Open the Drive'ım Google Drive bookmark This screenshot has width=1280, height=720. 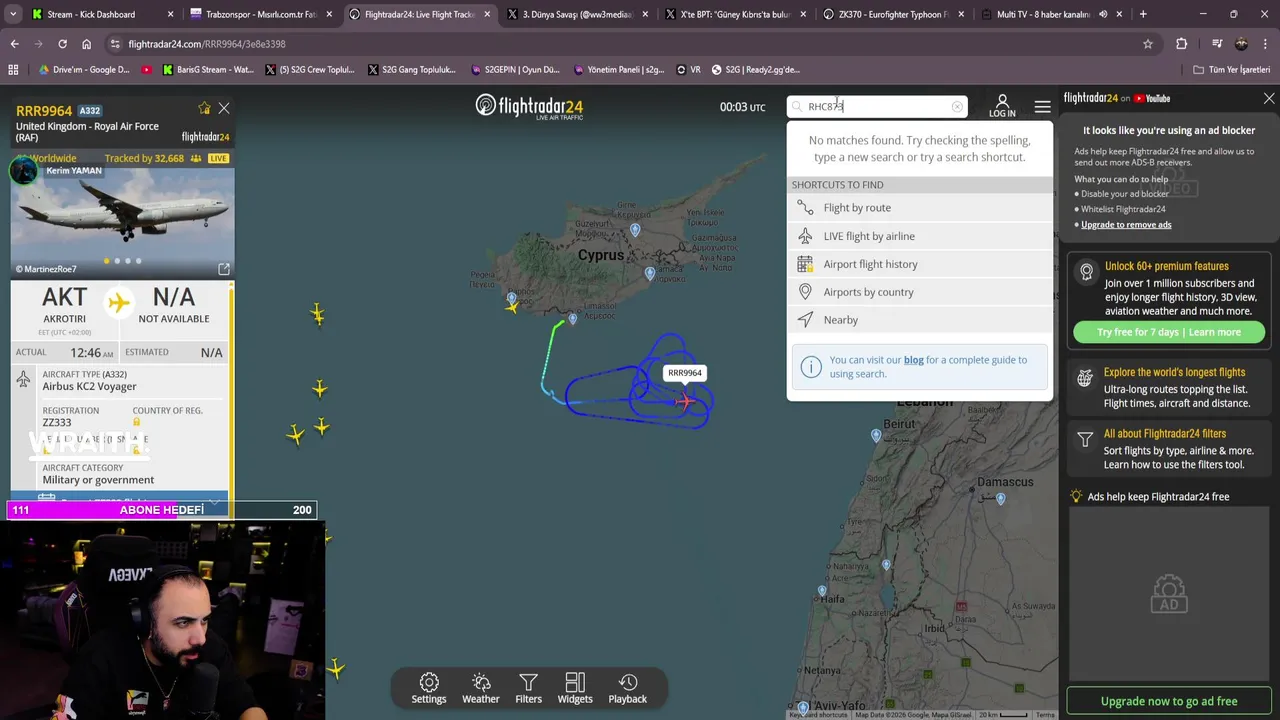[x=84, y=70]
